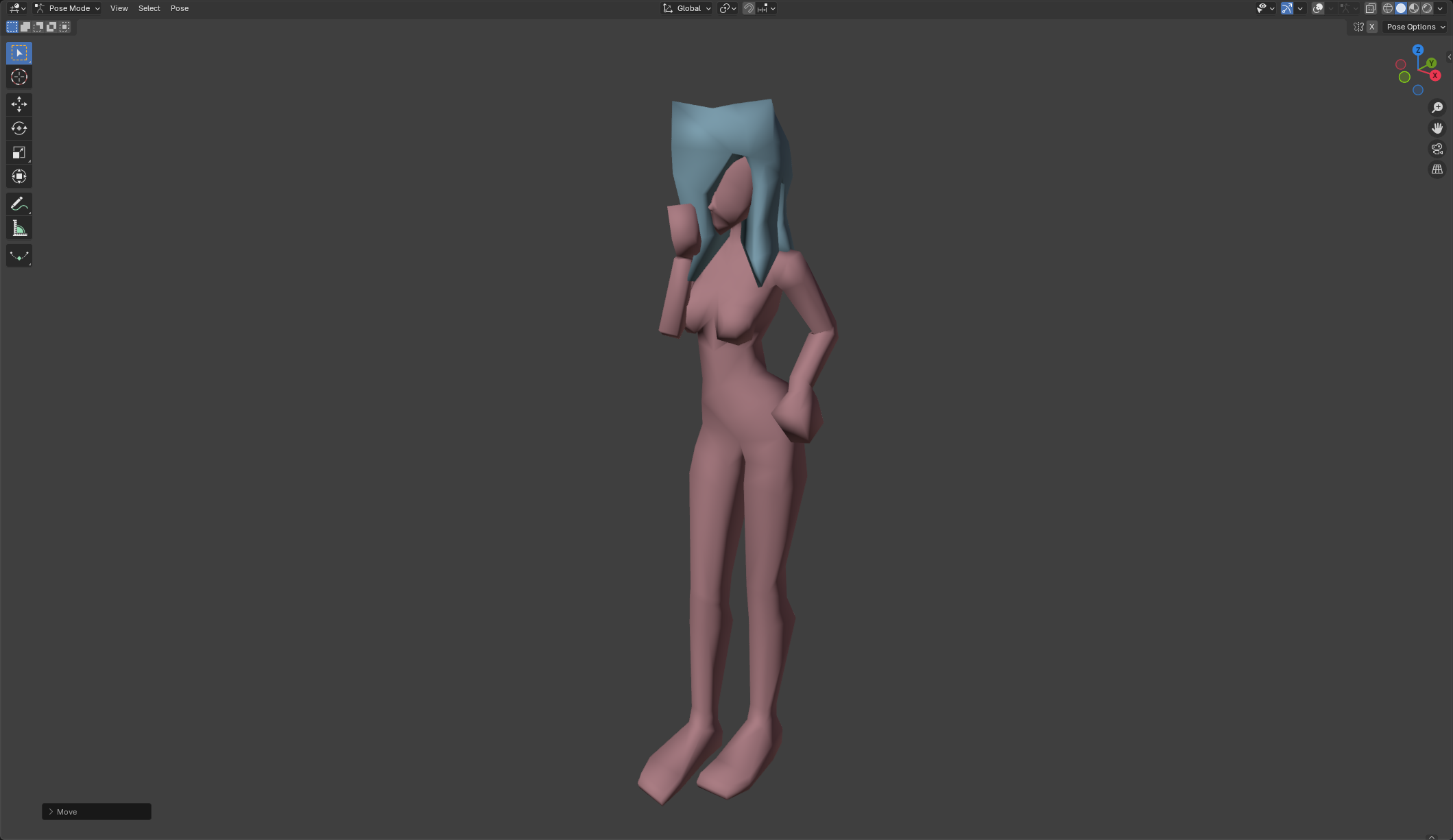Switch to rendered viewport shading
Viewport: 1453px width, 840px height.
[1427, 8]
